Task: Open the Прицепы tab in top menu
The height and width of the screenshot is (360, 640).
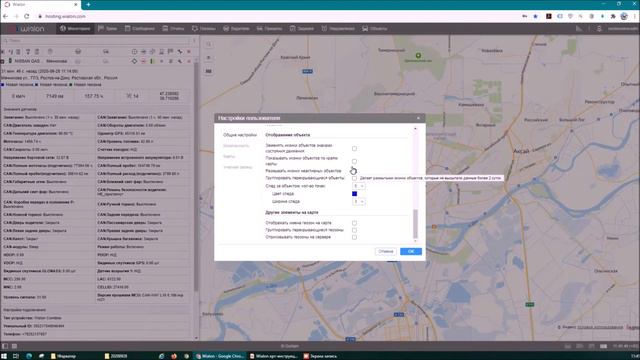Action: (x=269, y=29)
